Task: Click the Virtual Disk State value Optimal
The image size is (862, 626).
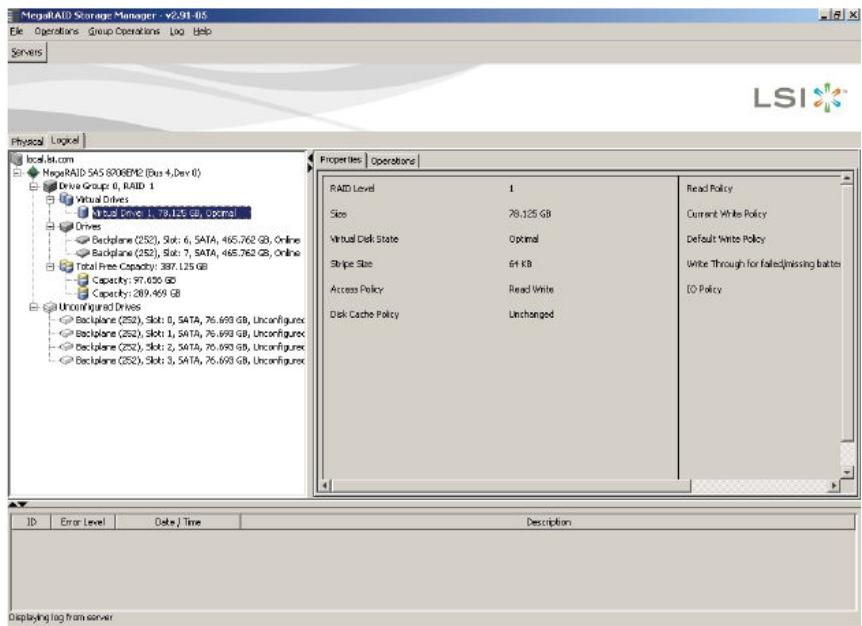Action: tap(524, 239)
